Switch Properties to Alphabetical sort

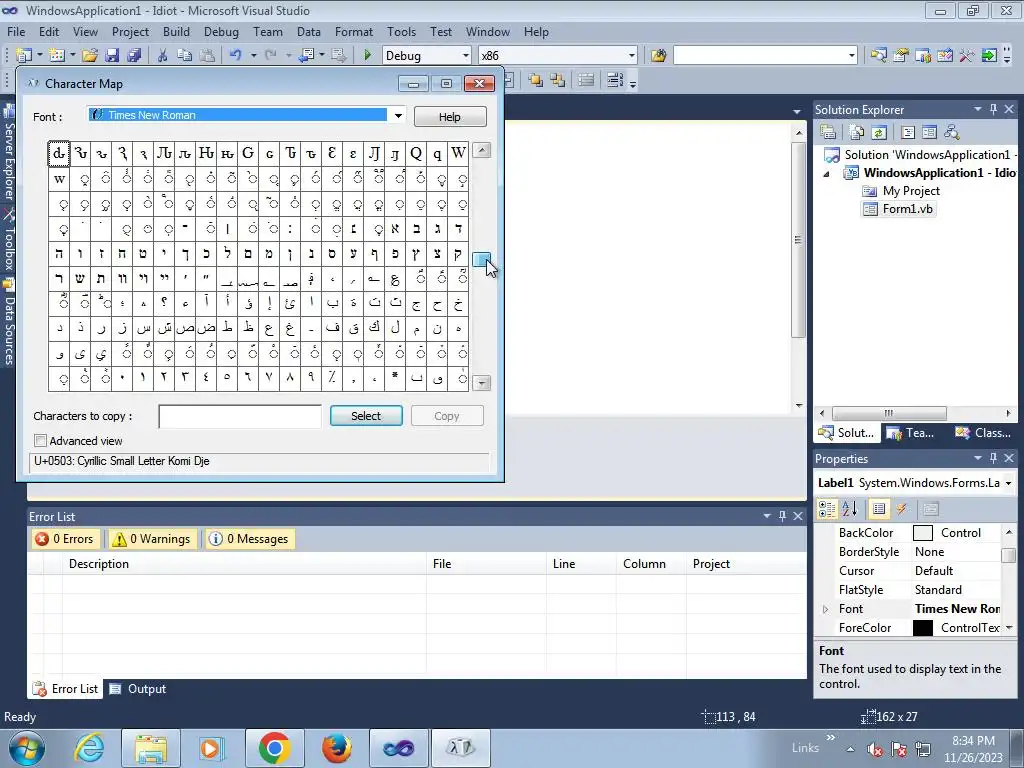850,509
